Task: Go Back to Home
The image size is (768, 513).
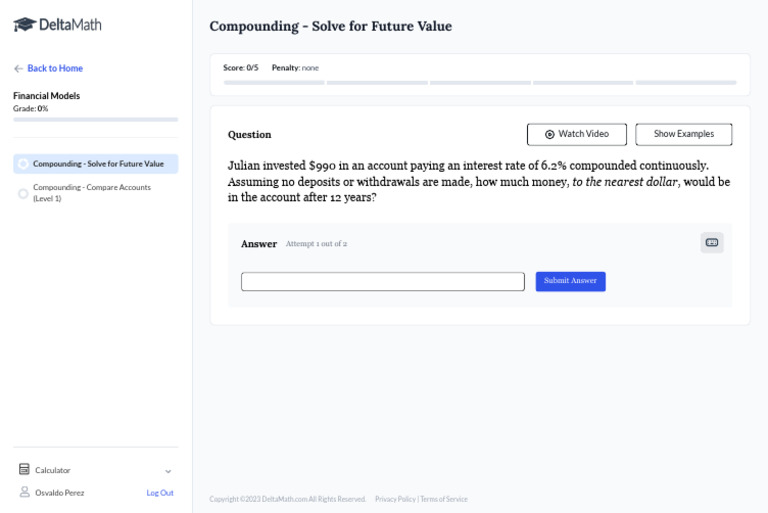Action: click(54, 68)
